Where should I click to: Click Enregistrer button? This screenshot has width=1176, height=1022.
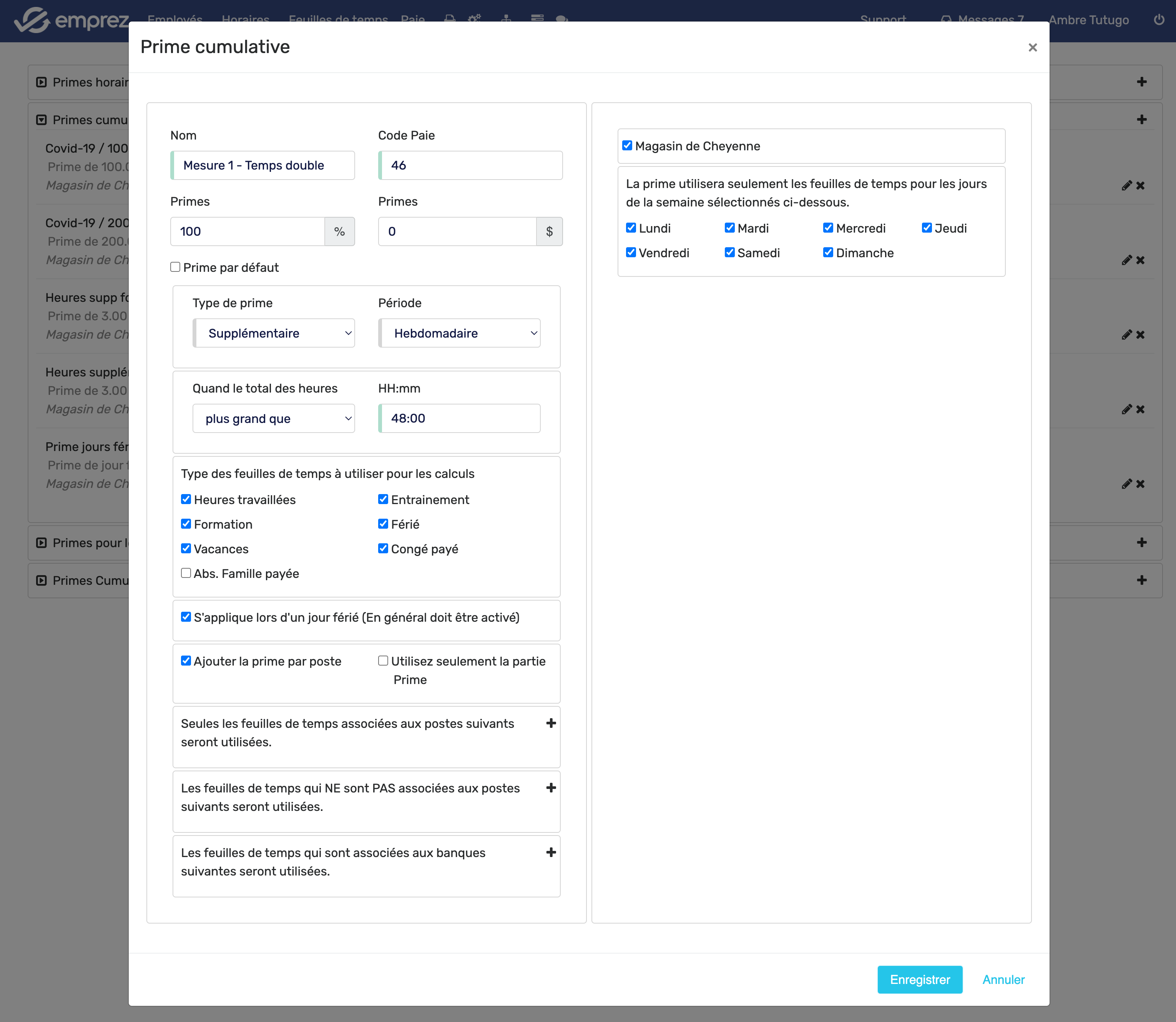[920, 979]
